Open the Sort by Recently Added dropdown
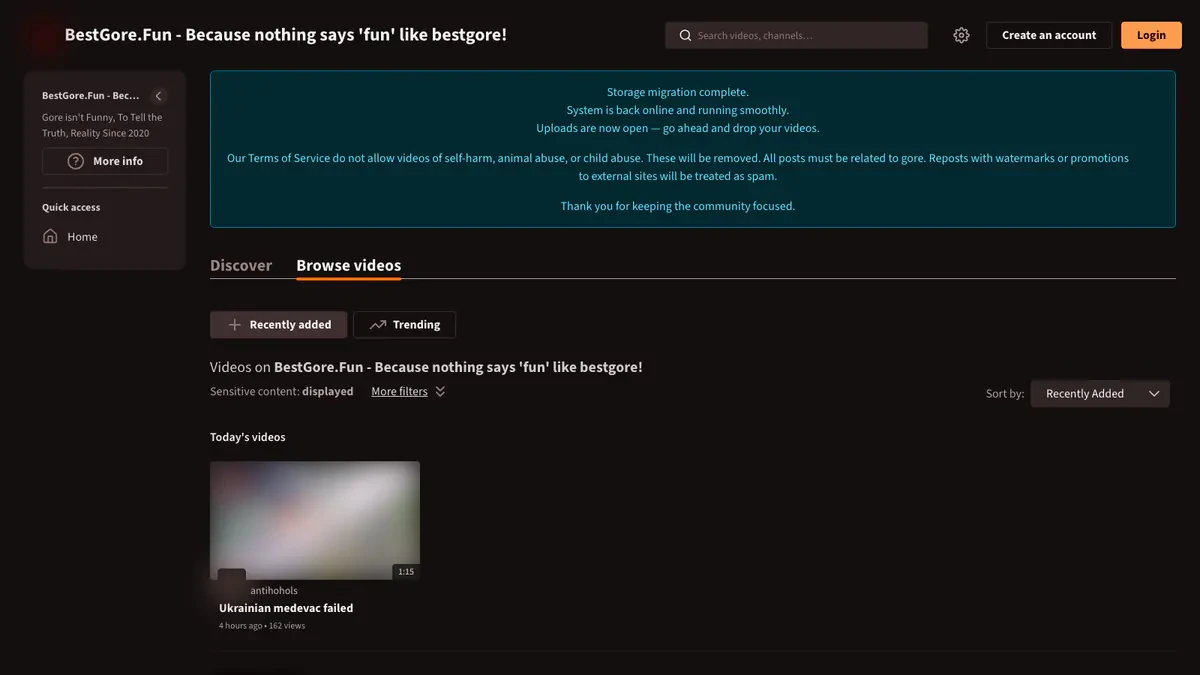Viewport: 1200px width, 675px height. point(1100,393)
